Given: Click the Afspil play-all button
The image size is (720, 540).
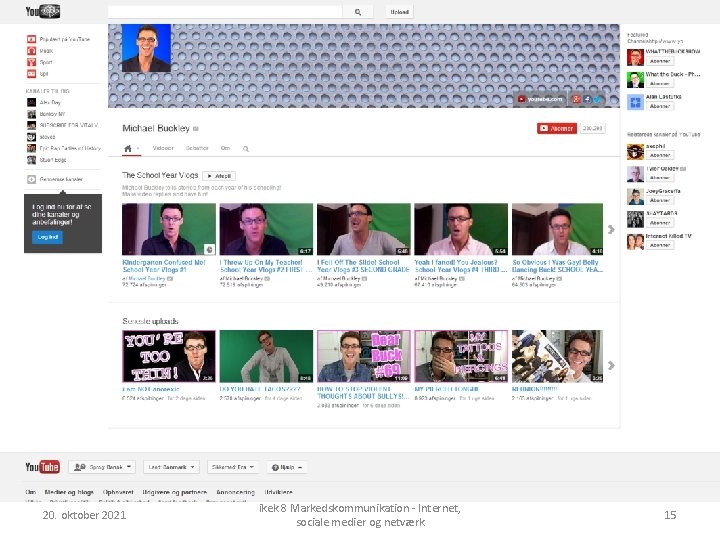Looking at the screenshot, I should click(x=219, y=176).
